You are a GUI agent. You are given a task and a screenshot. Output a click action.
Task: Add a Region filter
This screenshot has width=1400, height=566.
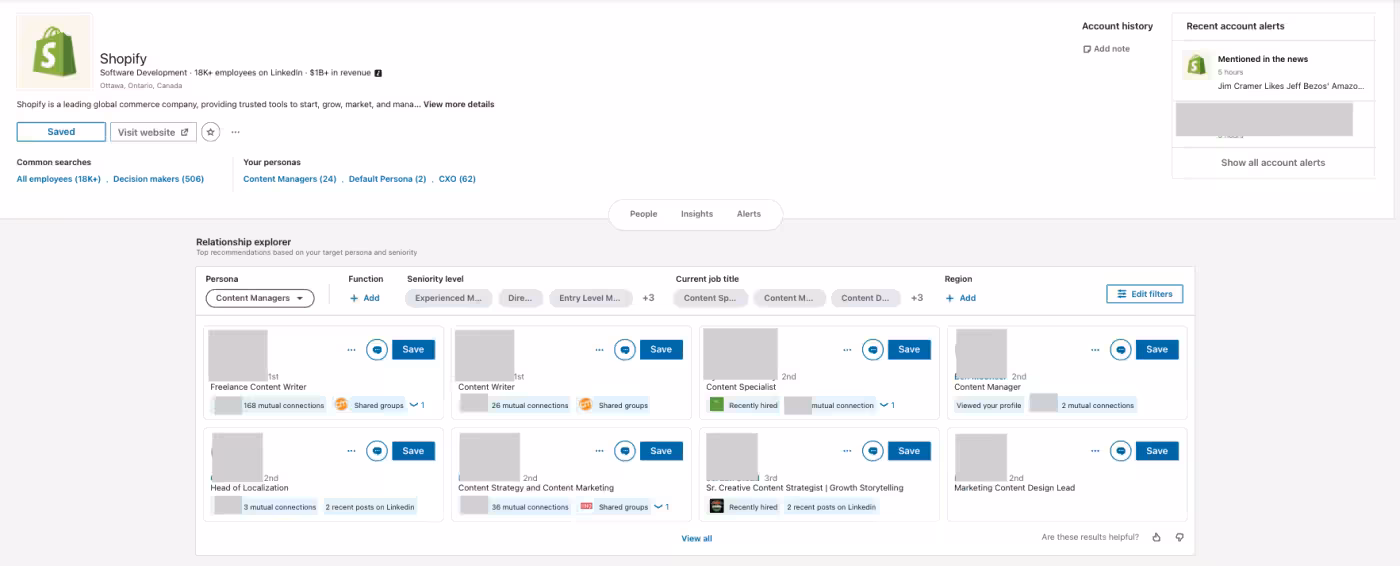click(961, 298)
